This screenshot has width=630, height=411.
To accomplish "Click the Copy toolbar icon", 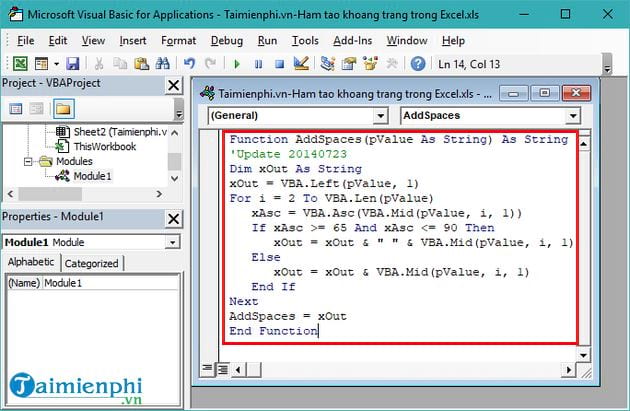I will [120, 63].
